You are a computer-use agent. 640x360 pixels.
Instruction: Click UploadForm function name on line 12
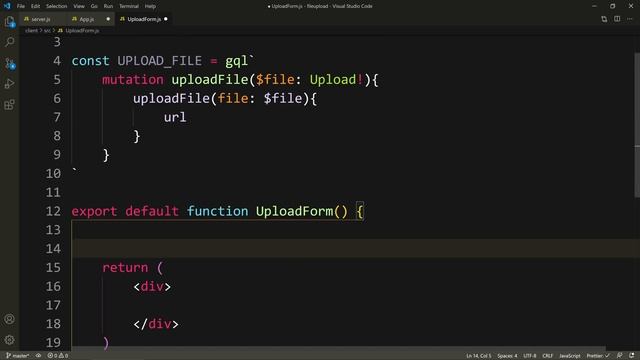tap(294, 211)
